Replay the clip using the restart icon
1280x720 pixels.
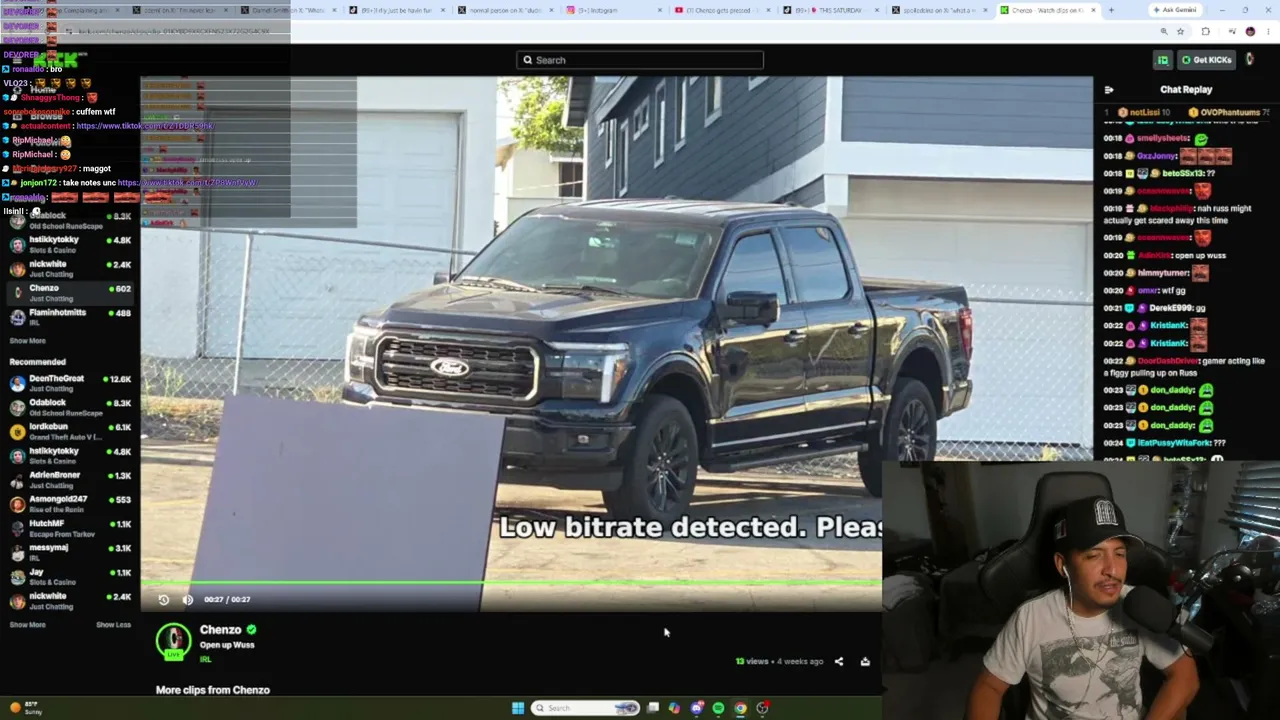(x=164, y=600)
